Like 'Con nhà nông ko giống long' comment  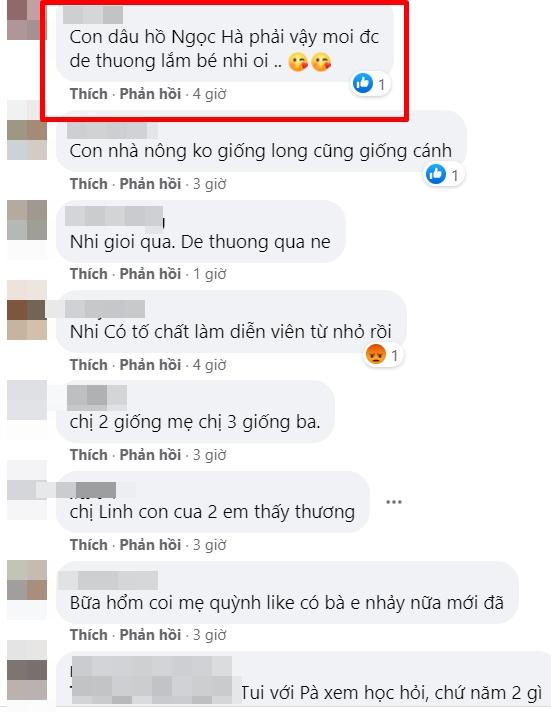coord(89,183)
